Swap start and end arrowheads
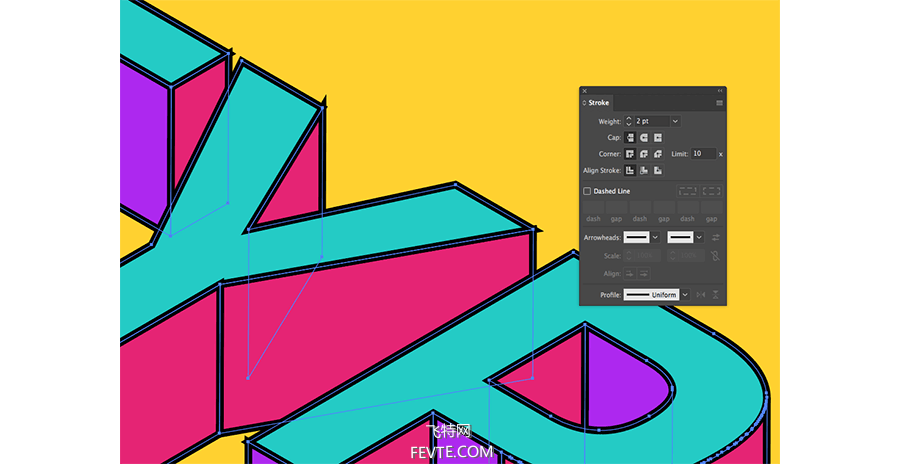The width and height of the screenshot is (900, 464). [x=716, y=237]
